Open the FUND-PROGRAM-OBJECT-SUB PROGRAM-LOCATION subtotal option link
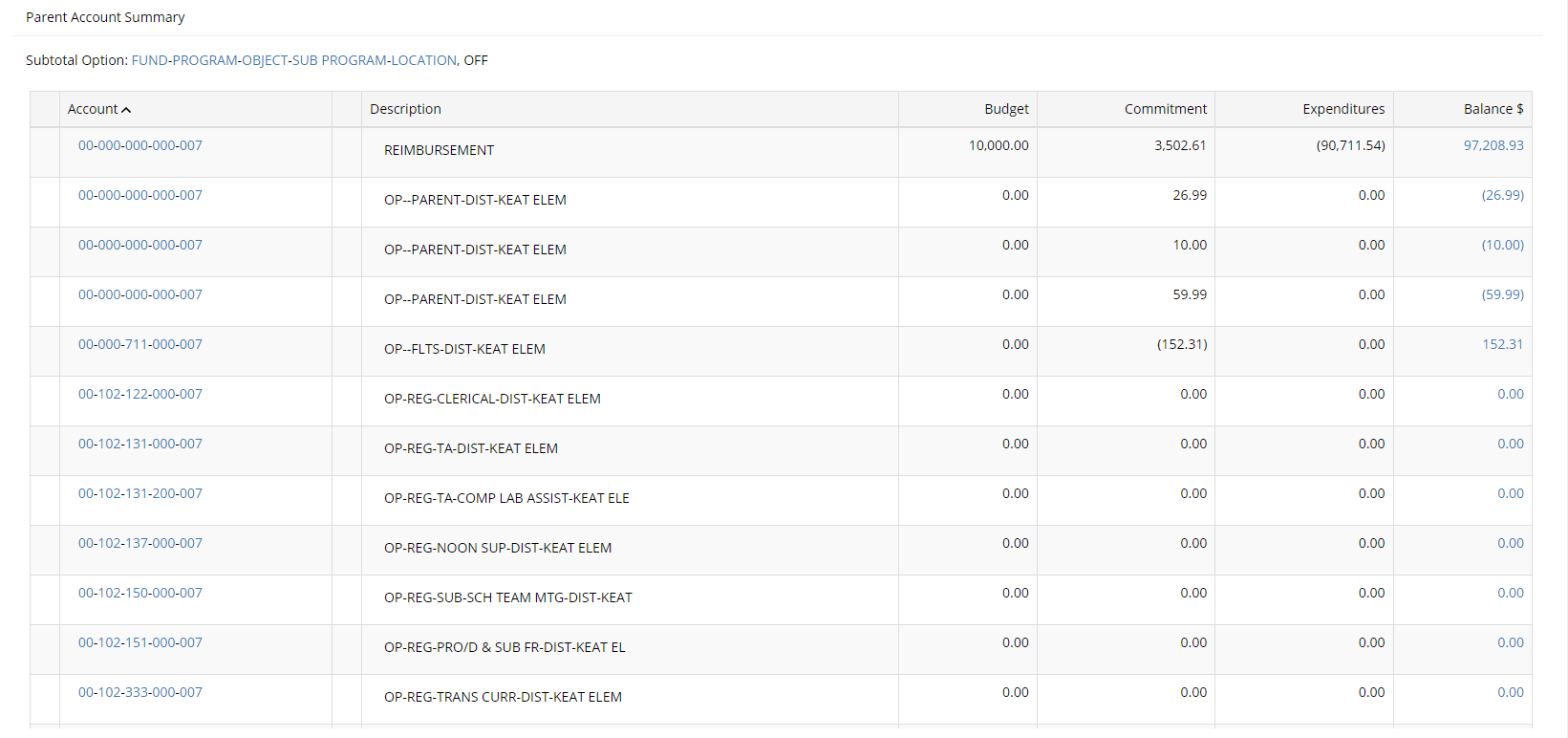 293,60
